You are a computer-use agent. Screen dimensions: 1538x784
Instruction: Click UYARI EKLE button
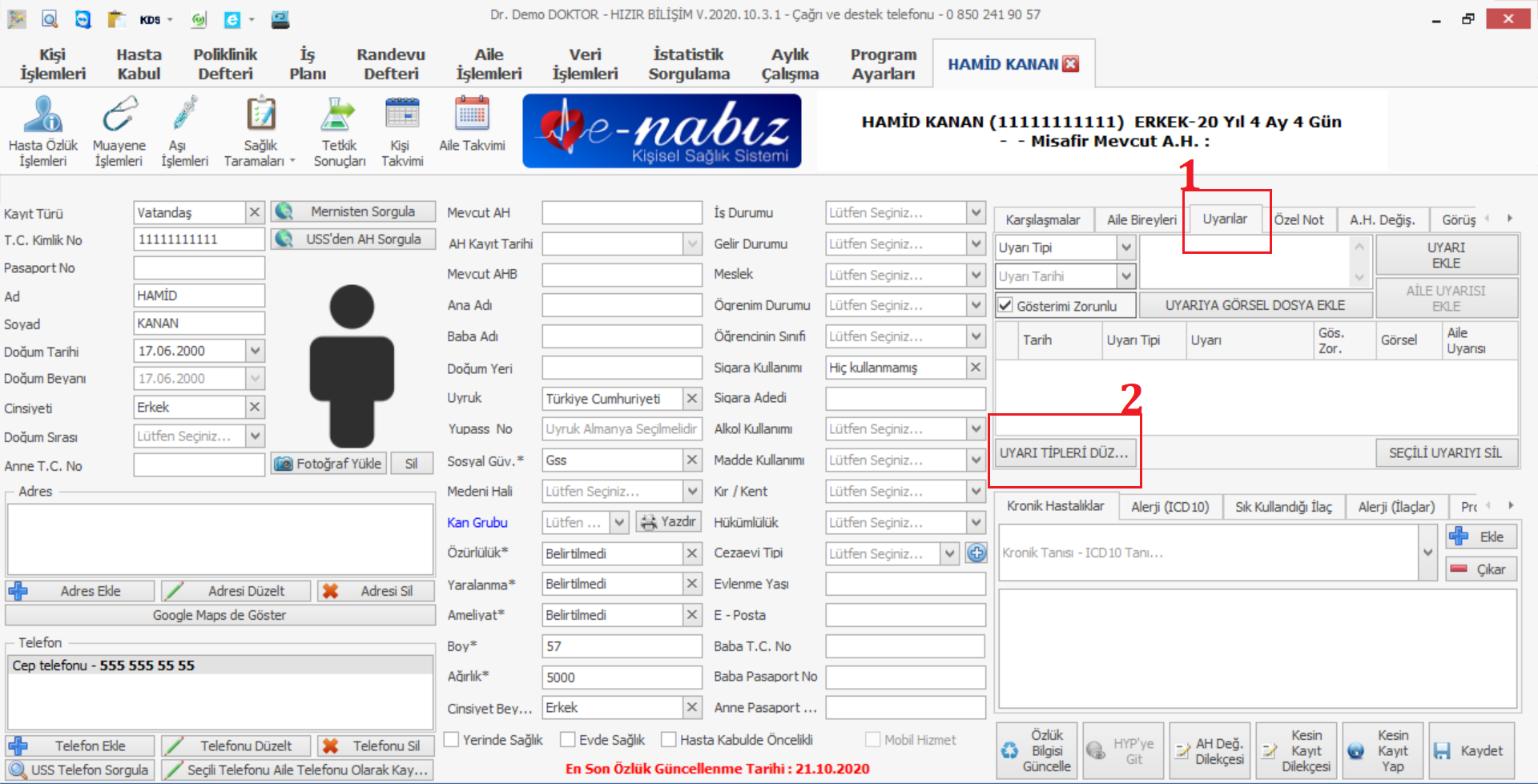click(x=1446, y=255)
